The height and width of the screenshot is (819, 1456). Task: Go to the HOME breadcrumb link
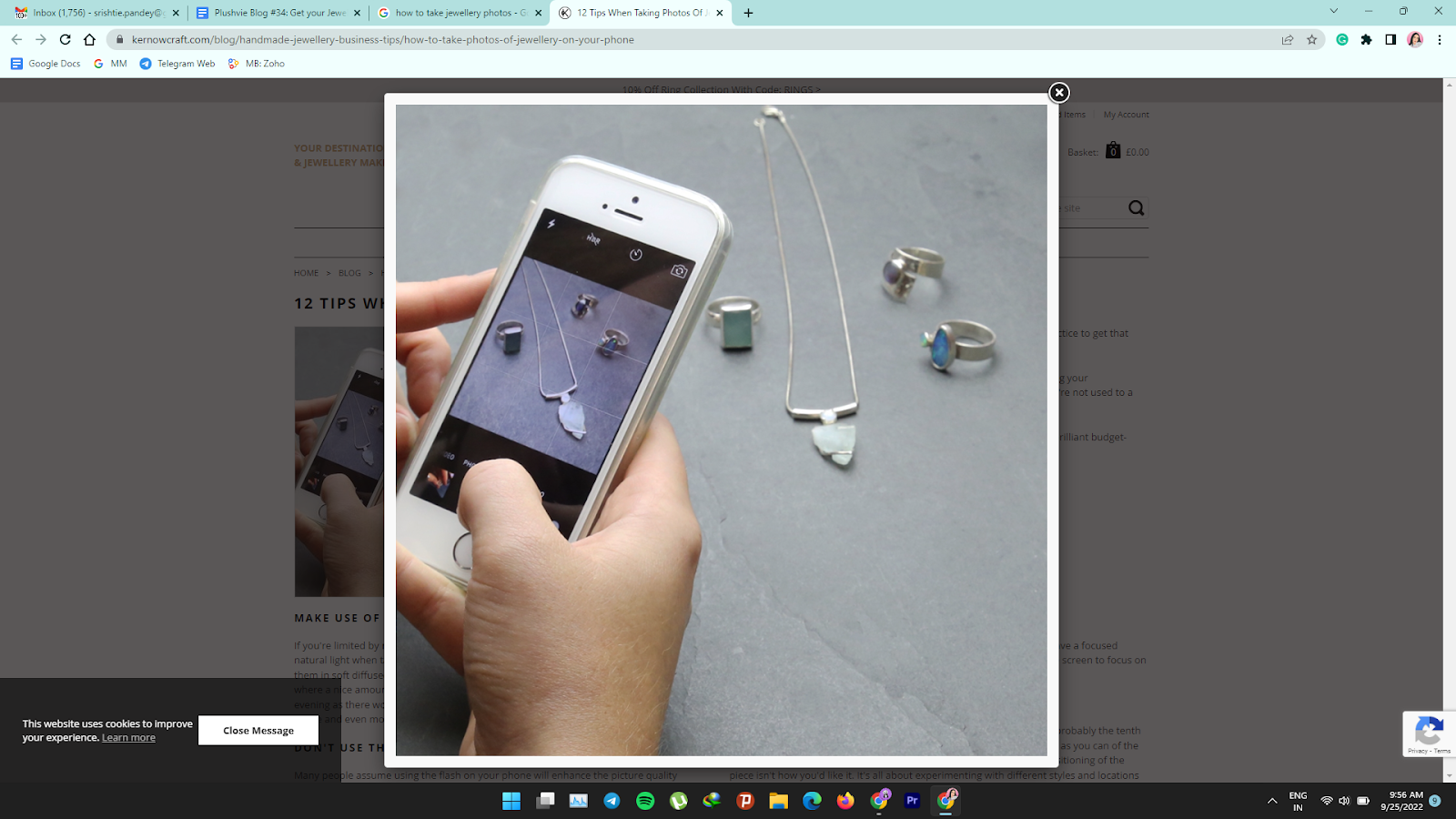[x=307, y=273]
